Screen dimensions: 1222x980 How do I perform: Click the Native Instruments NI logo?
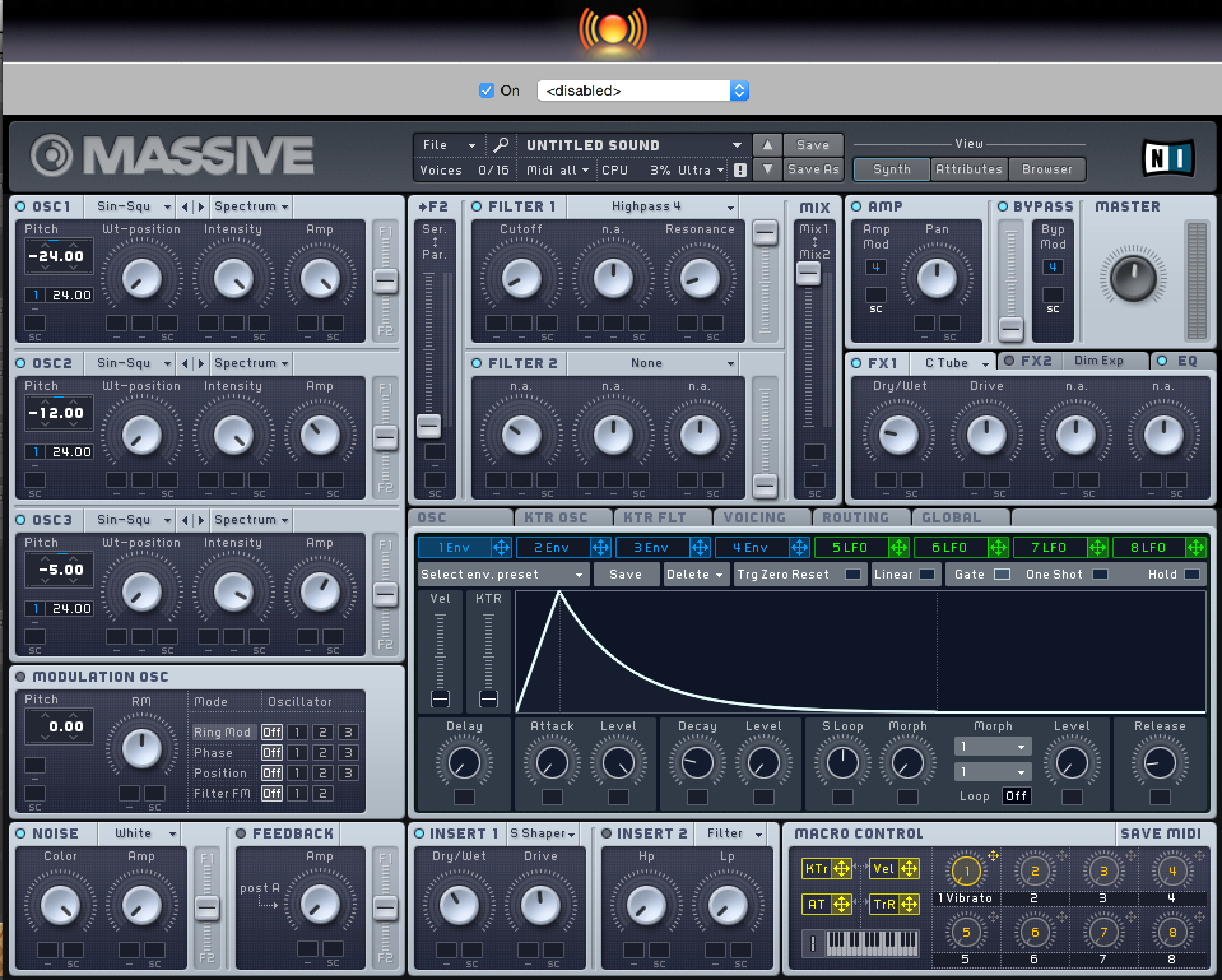tap(1168, 157)
